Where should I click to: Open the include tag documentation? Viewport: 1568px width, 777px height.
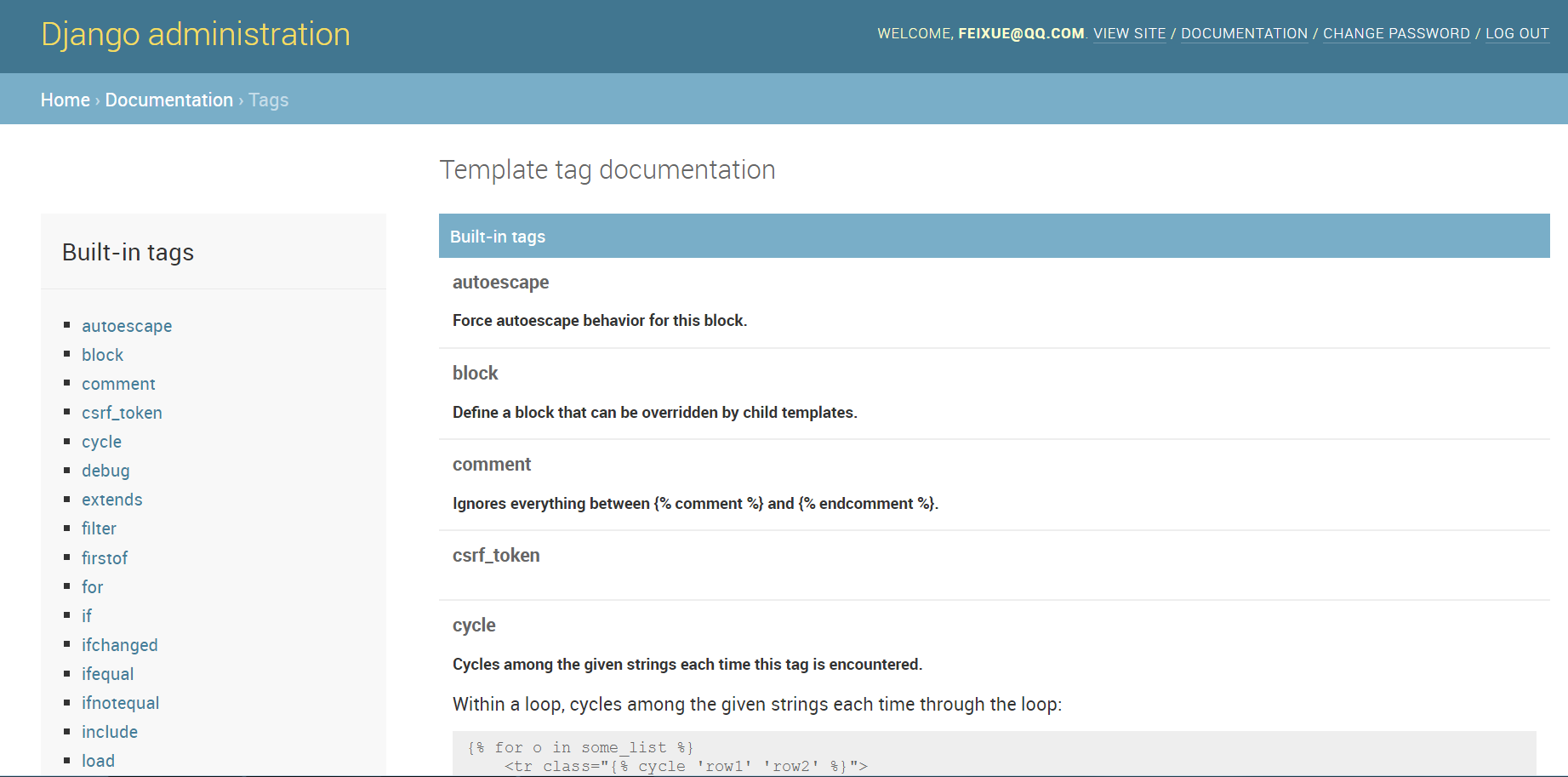pyautogui.click(x=109, y=732)
